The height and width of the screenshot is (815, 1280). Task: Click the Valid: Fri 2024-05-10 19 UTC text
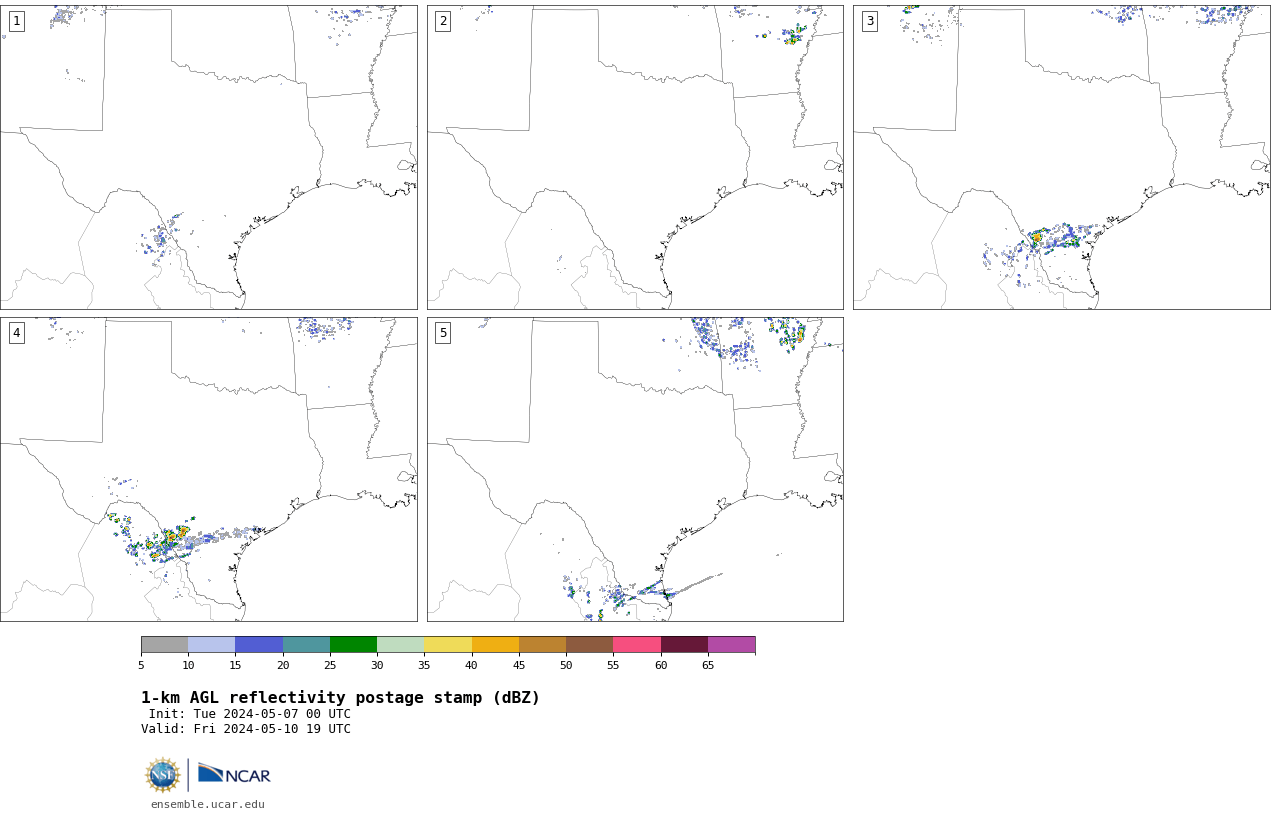point(246,729)
